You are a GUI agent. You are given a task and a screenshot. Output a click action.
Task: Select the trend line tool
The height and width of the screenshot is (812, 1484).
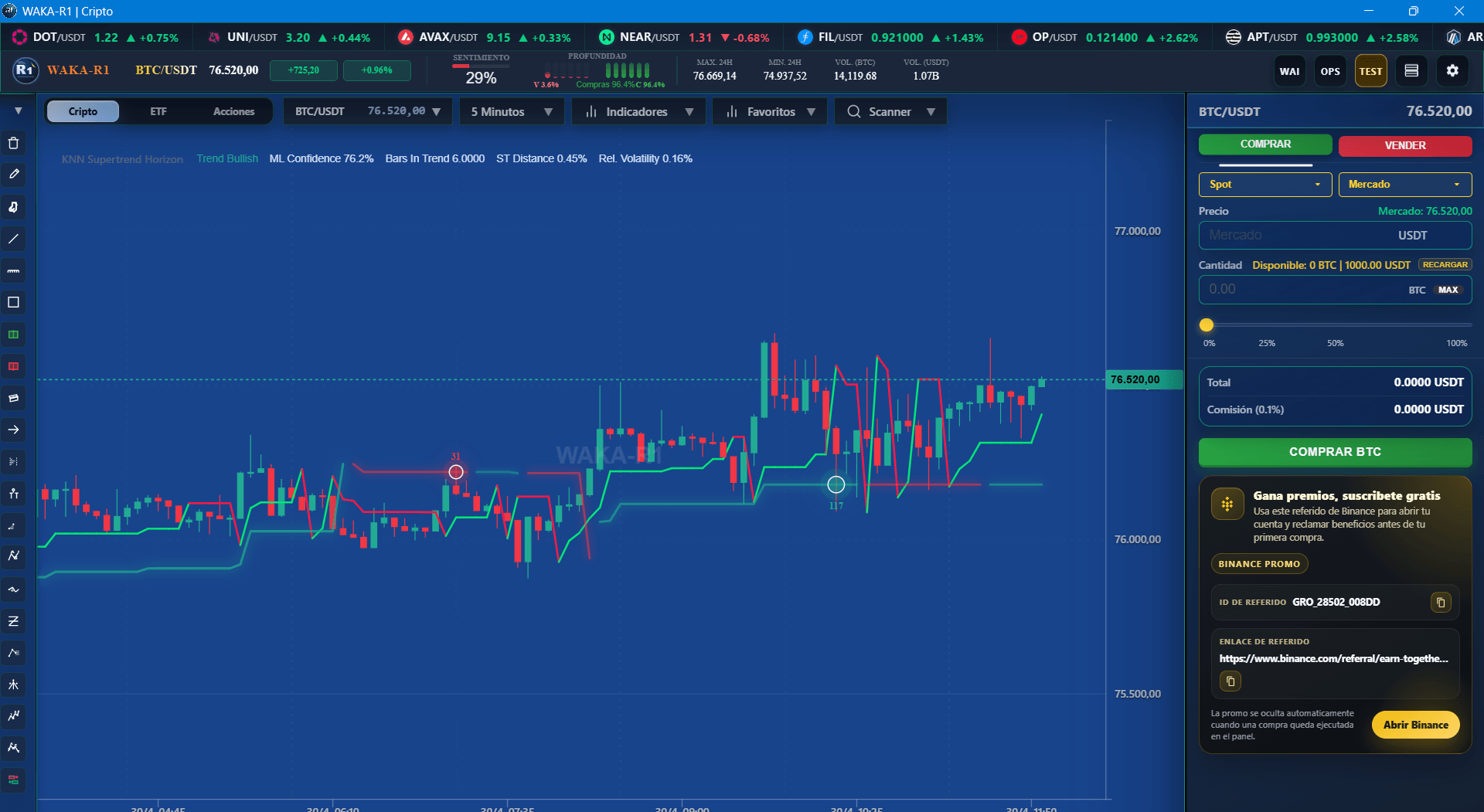[13, 239]
